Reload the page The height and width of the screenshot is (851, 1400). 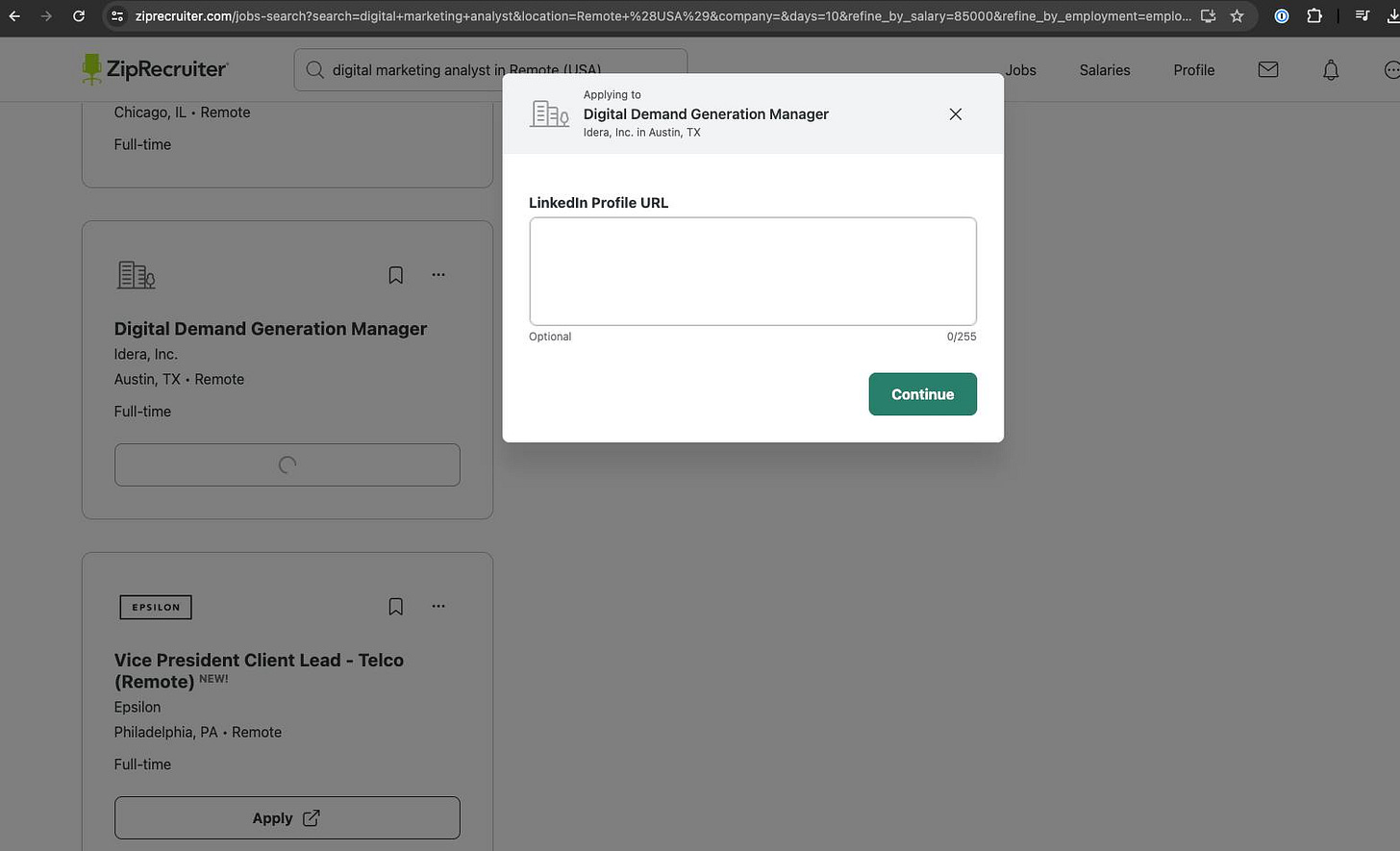coord(79,16)
